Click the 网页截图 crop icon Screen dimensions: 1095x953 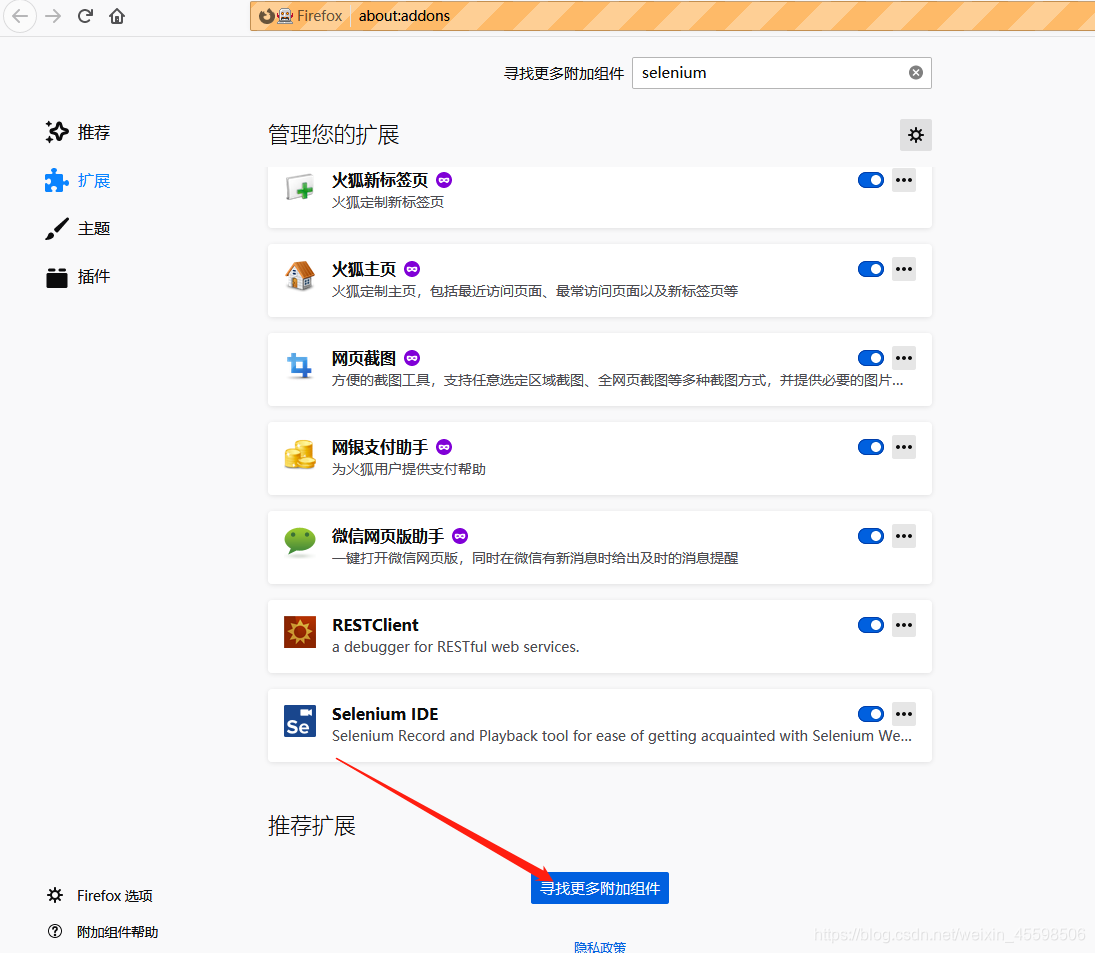[300, 365]
